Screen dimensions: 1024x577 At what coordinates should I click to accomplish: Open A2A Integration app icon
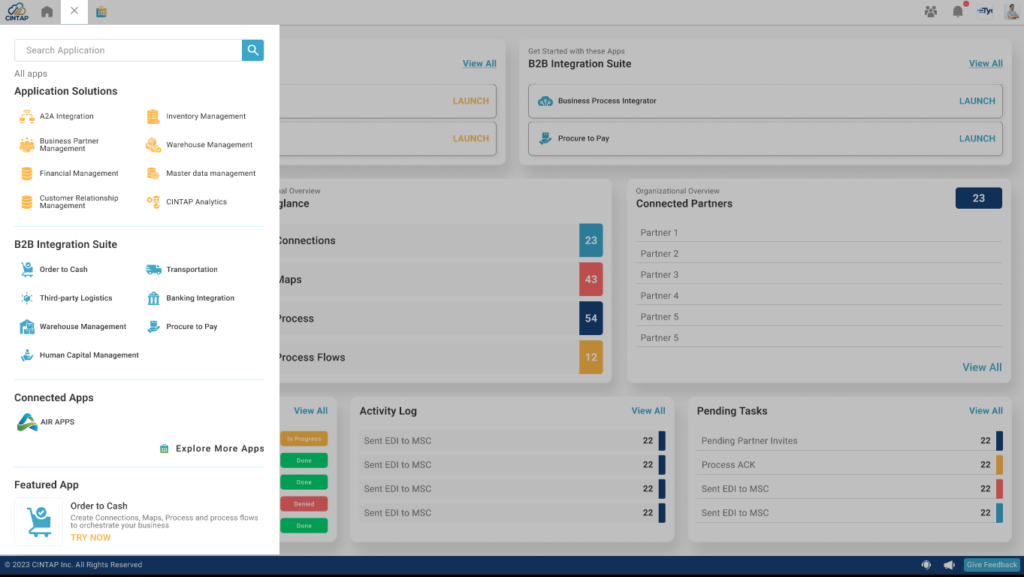(27, 116)
